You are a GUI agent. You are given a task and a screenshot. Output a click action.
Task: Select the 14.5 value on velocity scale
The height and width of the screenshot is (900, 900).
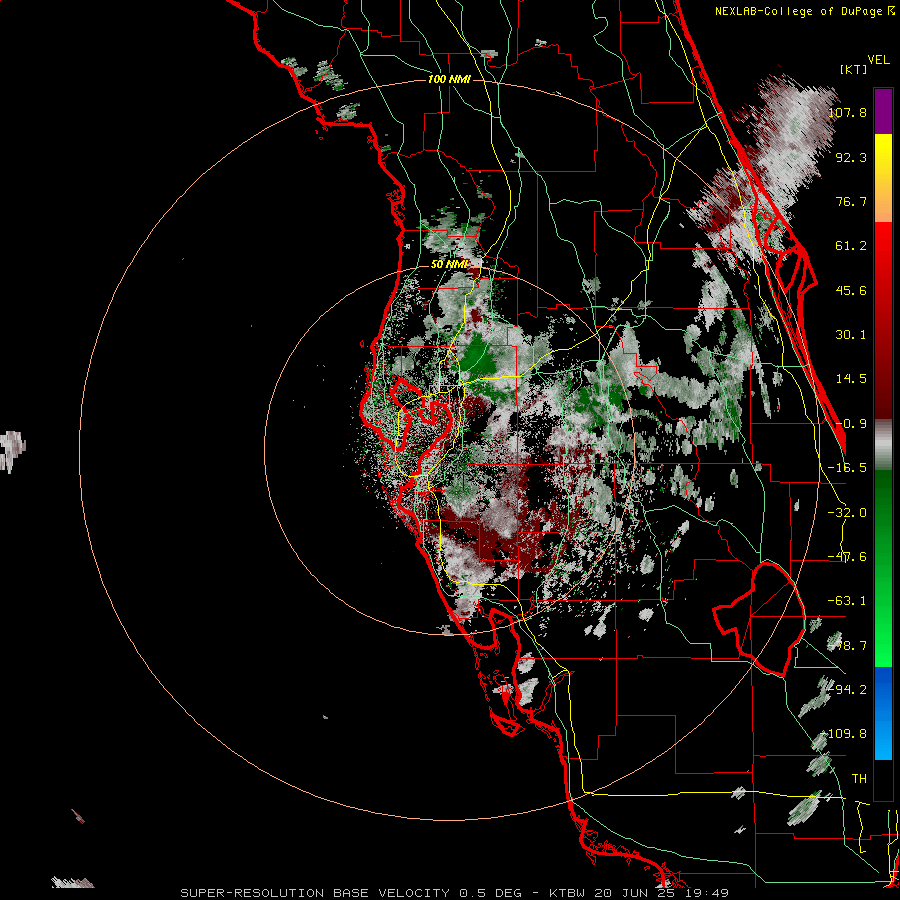coord(851,379)
